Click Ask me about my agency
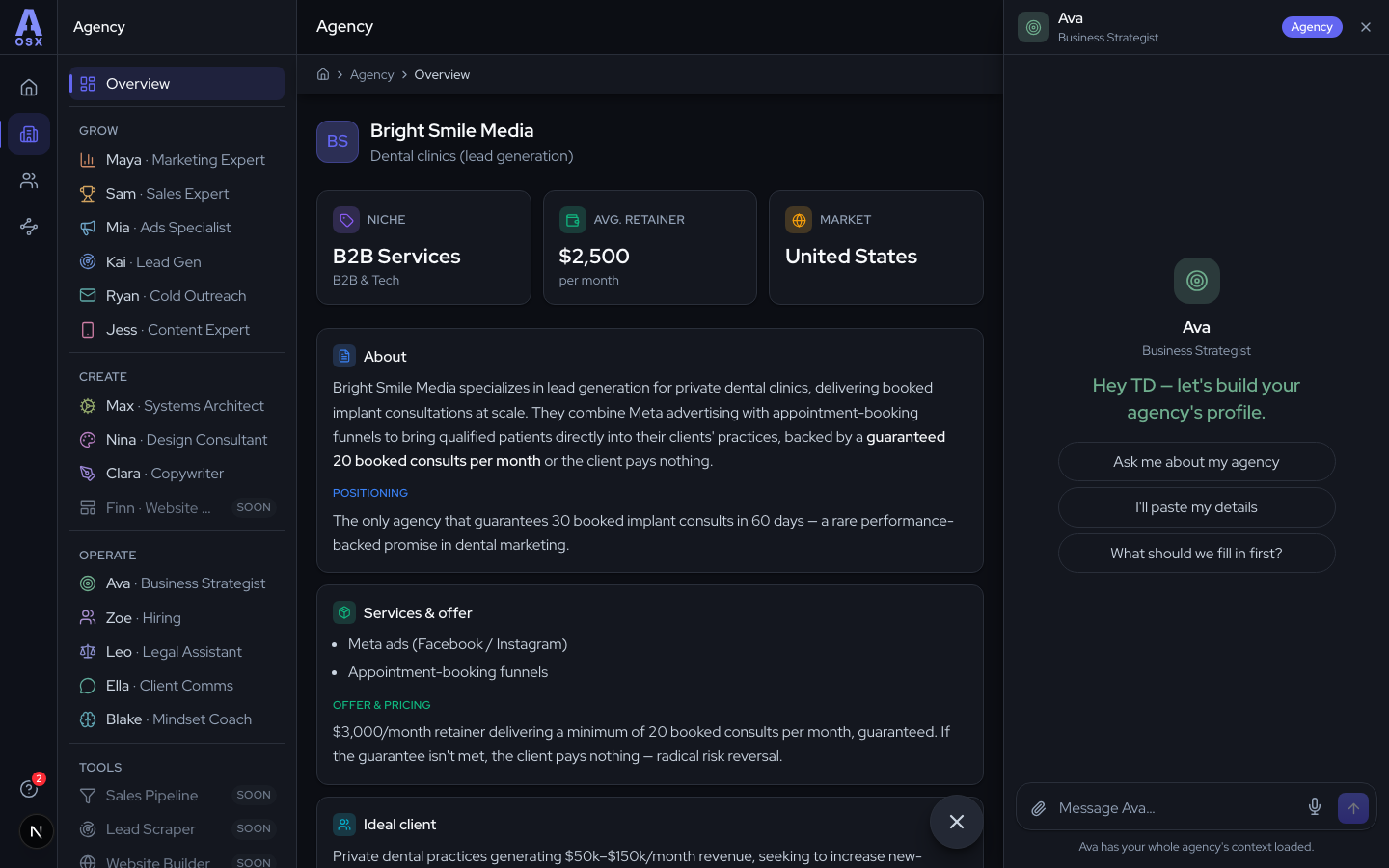Screen dimensions: 1389x868 tap(1196, 462)
